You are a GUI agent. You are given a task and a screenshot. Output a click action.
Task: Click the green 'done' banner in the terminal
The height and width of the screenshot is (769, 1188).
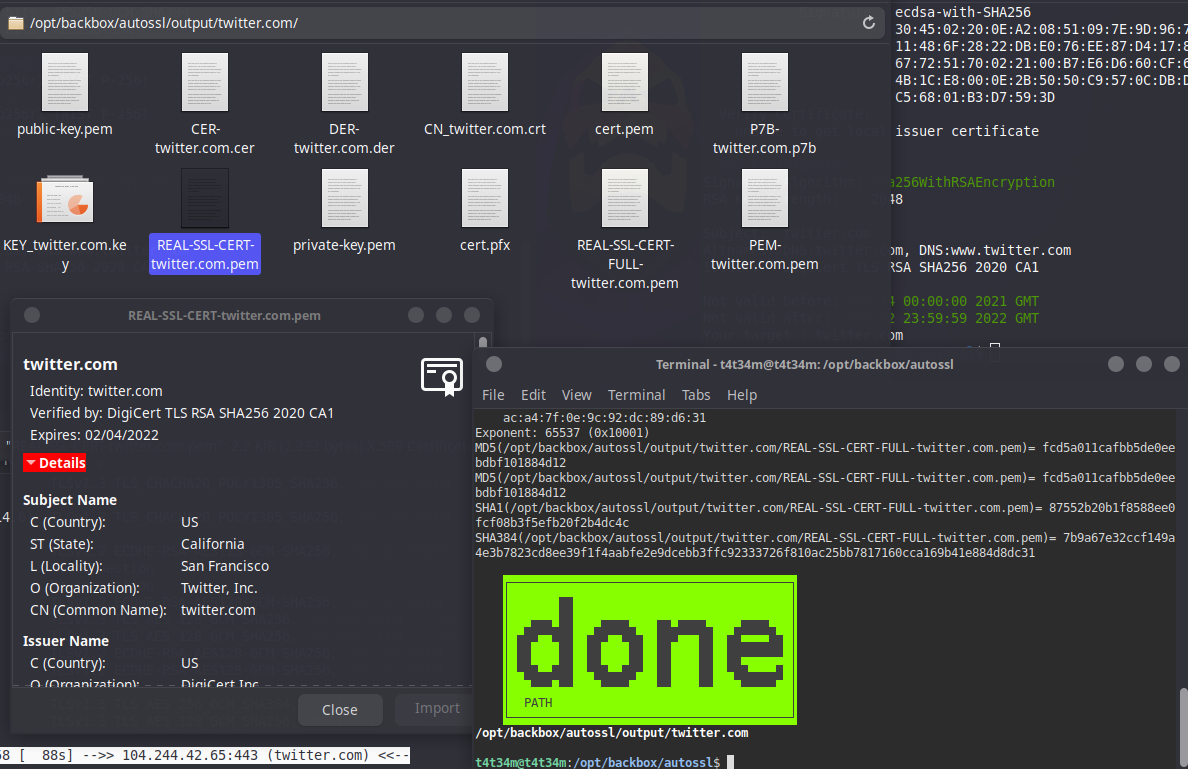[650, 649]
